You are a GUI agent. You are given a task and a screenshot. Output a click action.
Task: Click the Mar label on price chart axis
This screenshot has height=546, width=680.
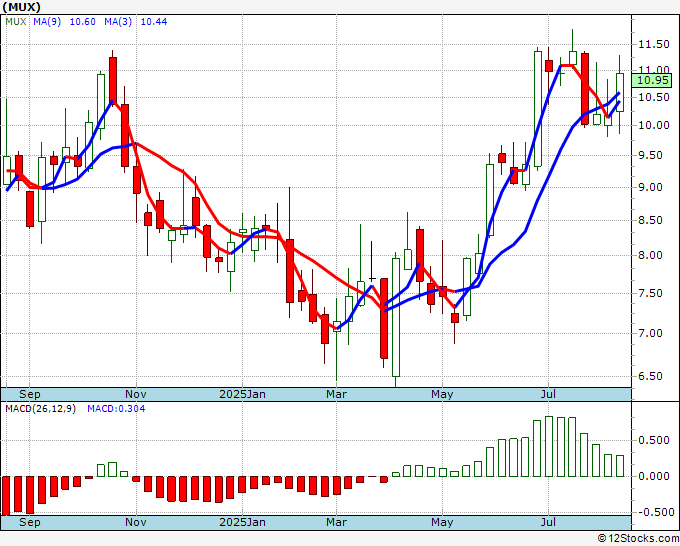tap(337, 394)
